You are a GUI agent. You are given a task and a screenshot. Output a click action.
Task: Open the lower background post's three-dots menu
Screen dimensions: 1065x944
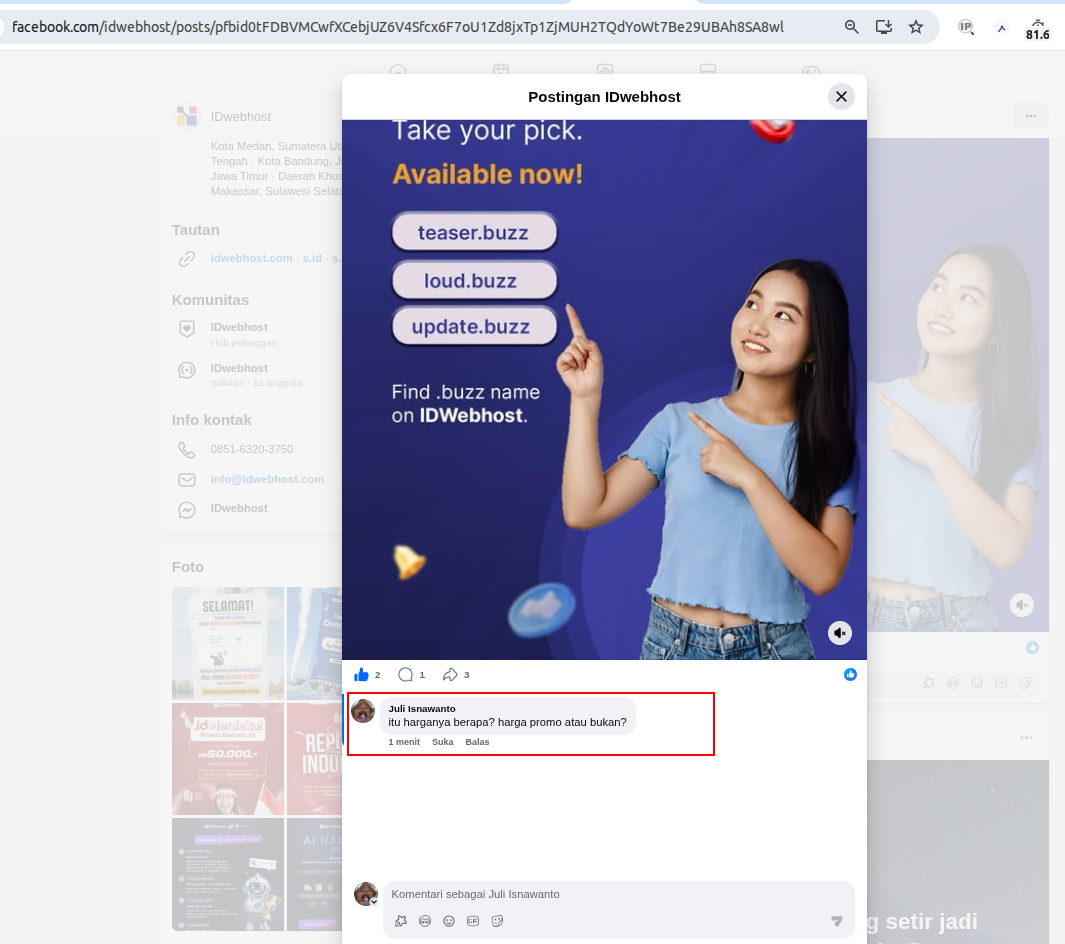click(1026, 738)
